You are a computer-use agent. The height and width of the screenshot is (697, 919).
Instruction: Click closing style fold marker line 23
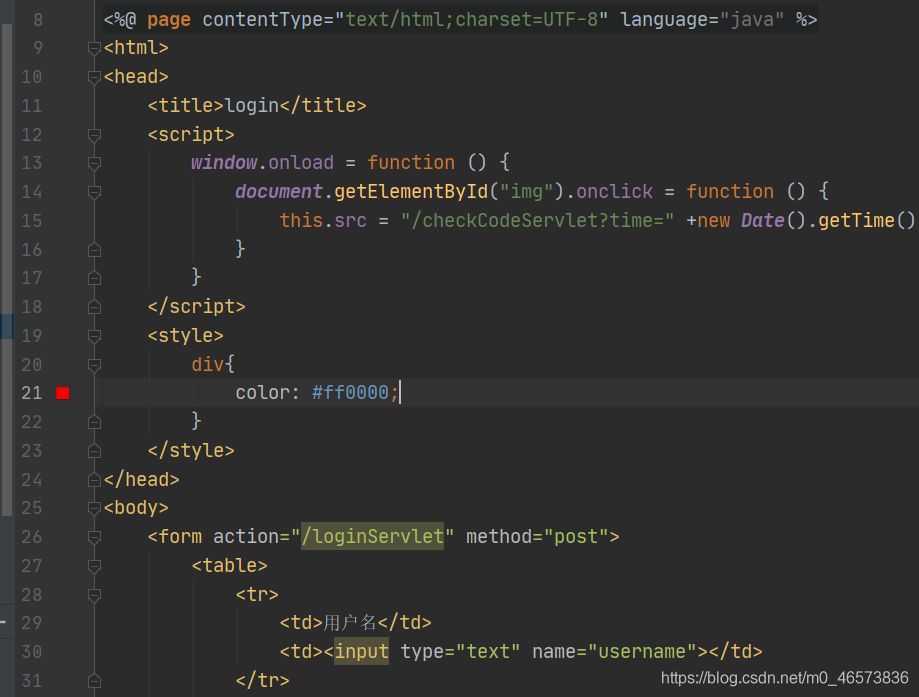click(94, 451)
